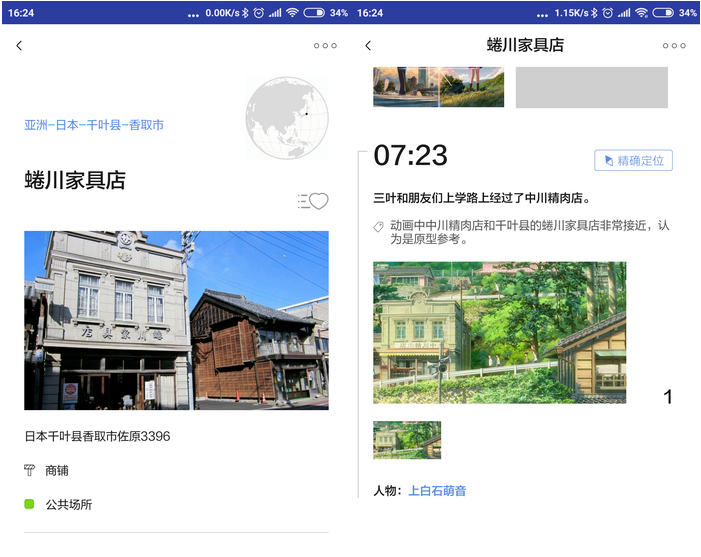Tap the tag icon beside the anime description

pos(378,227)
